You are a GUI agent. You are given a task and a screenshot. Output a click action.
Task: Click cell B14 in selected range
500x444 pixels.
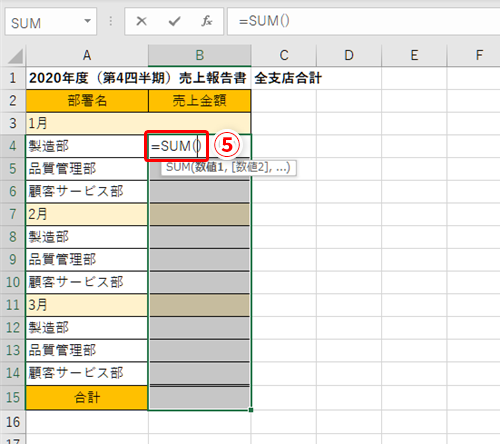click(199, 373)
